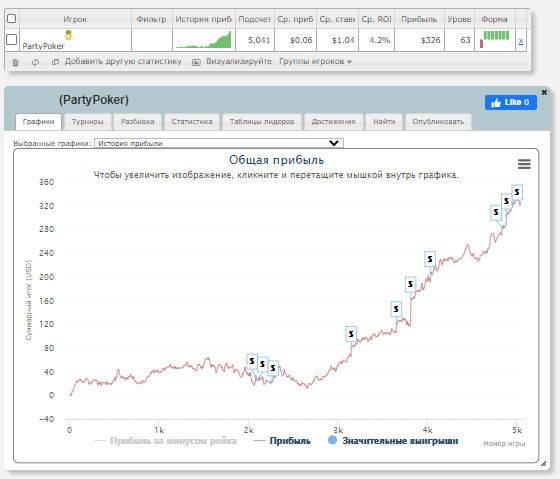Switch to the Турниры tab
560x479 pixels.
(x=88, y=121)
